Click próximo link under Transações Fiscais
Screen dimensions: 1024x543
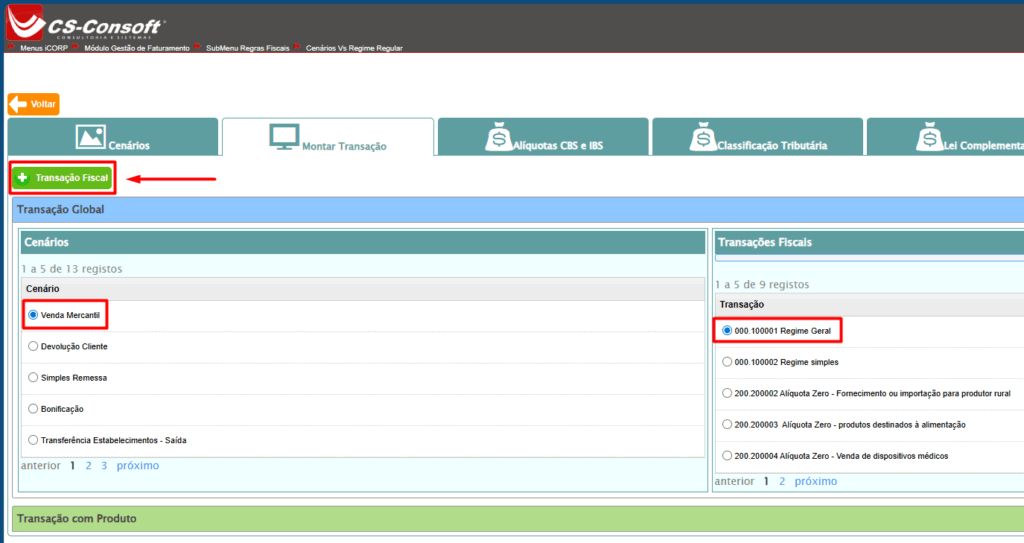(x=815, y=481)
